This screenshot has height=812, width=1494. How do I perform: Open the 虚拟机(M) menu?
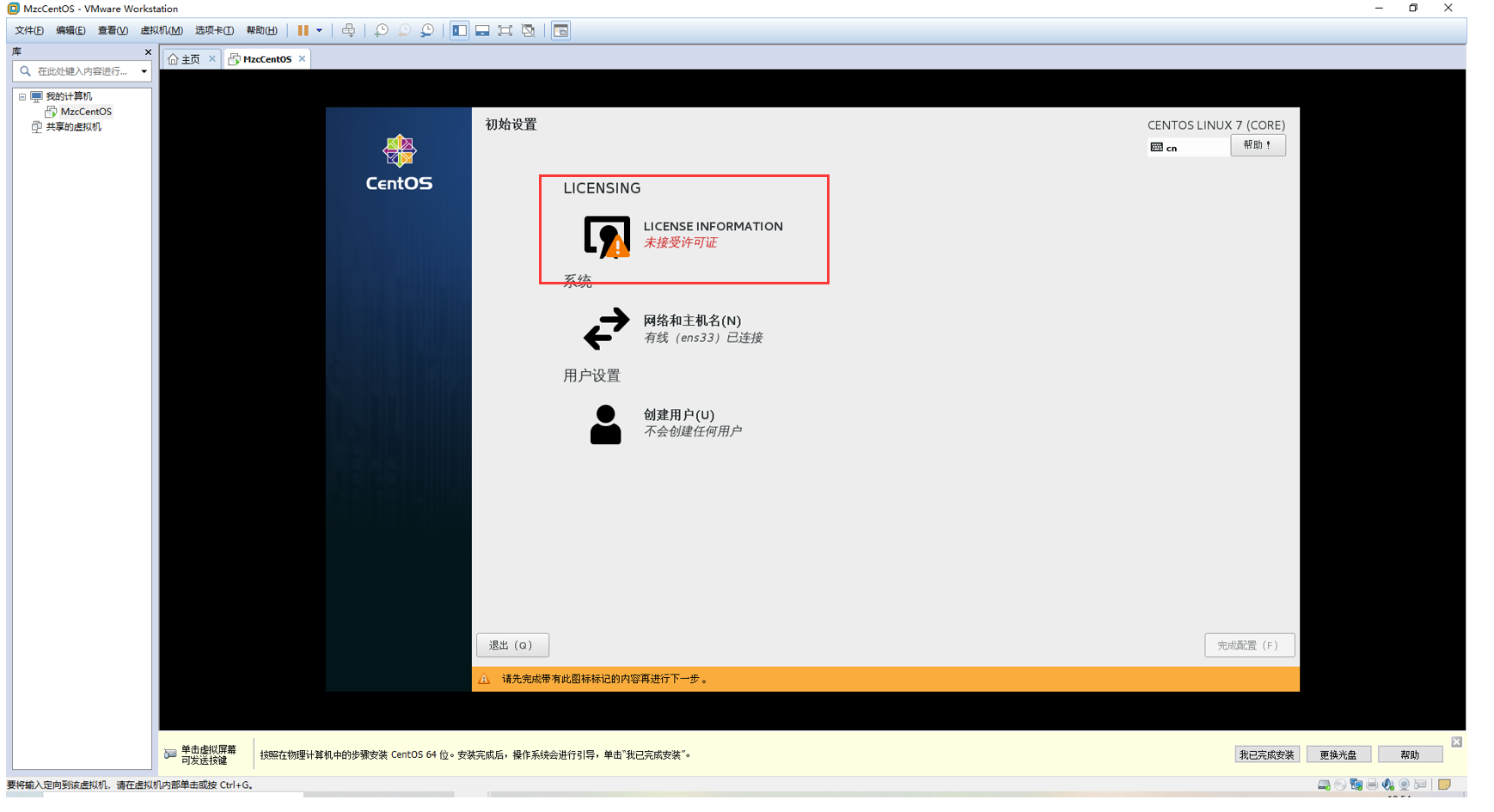[x=161, y=30]
